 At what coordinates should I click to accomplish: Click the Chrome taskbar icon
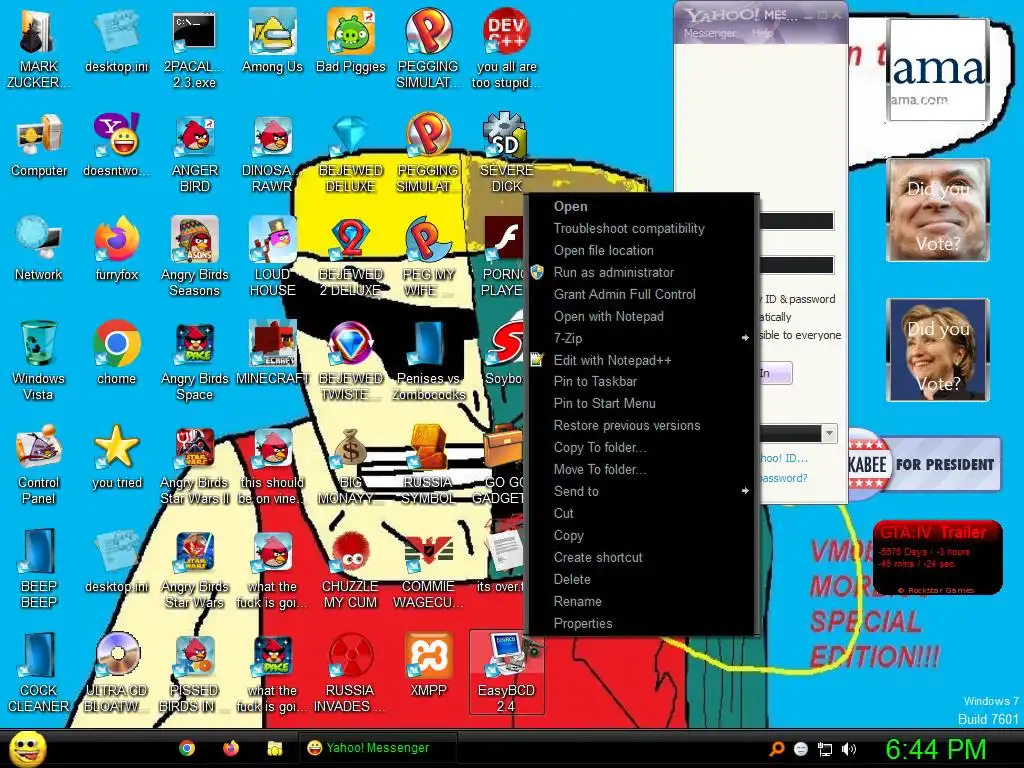pyautogui.click(x=187, y=748)
